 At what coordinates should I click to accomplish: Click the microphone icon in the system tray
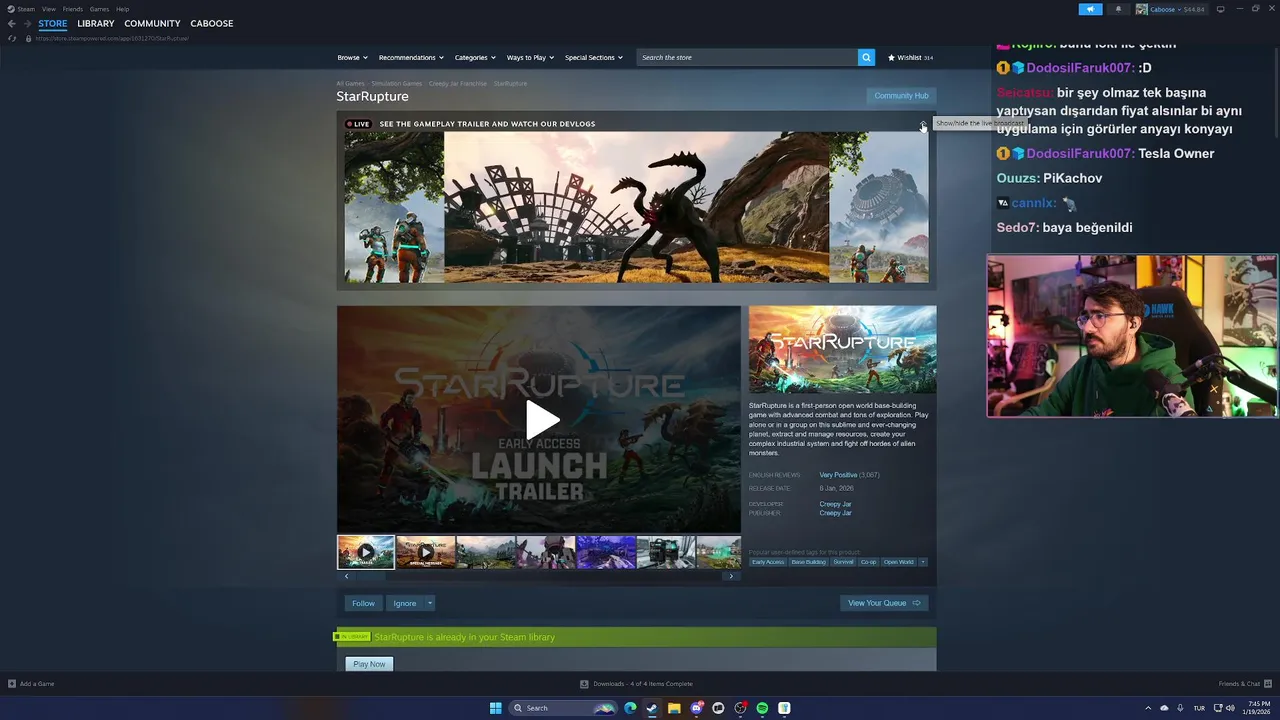pos(1180,708)
